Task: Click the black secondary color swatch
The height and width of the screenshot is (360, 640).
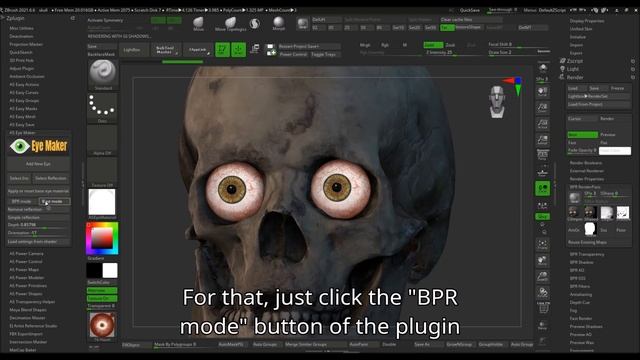Action: 94,270
